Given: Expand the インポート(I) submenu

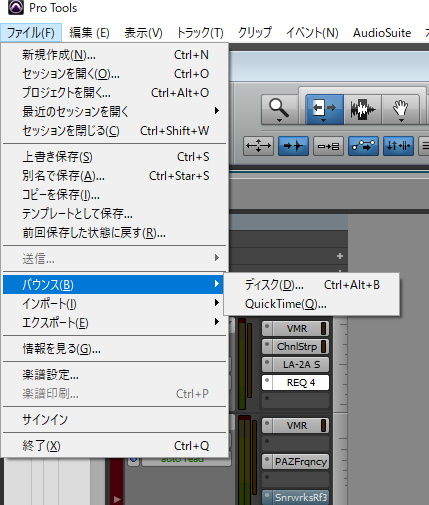Looking at the screenshot, I should coord(113,304).
